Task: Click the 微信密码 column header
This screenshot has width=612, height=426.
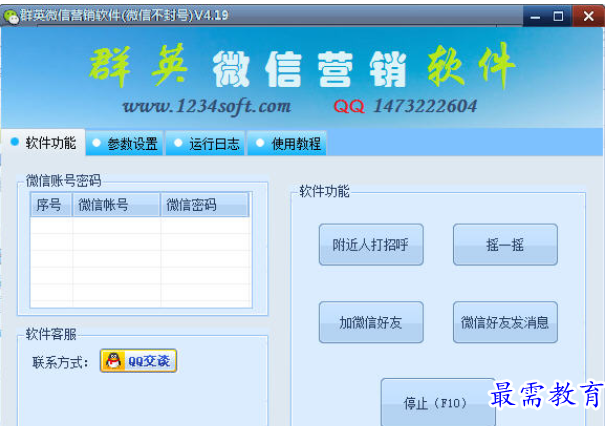Action: point(205,205)
